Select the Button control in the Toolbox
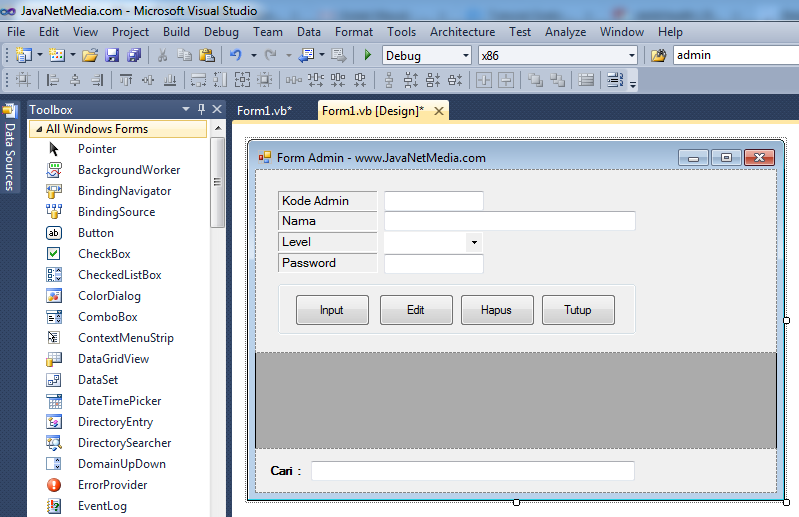799x517 pixels. [x=96, y=233]
